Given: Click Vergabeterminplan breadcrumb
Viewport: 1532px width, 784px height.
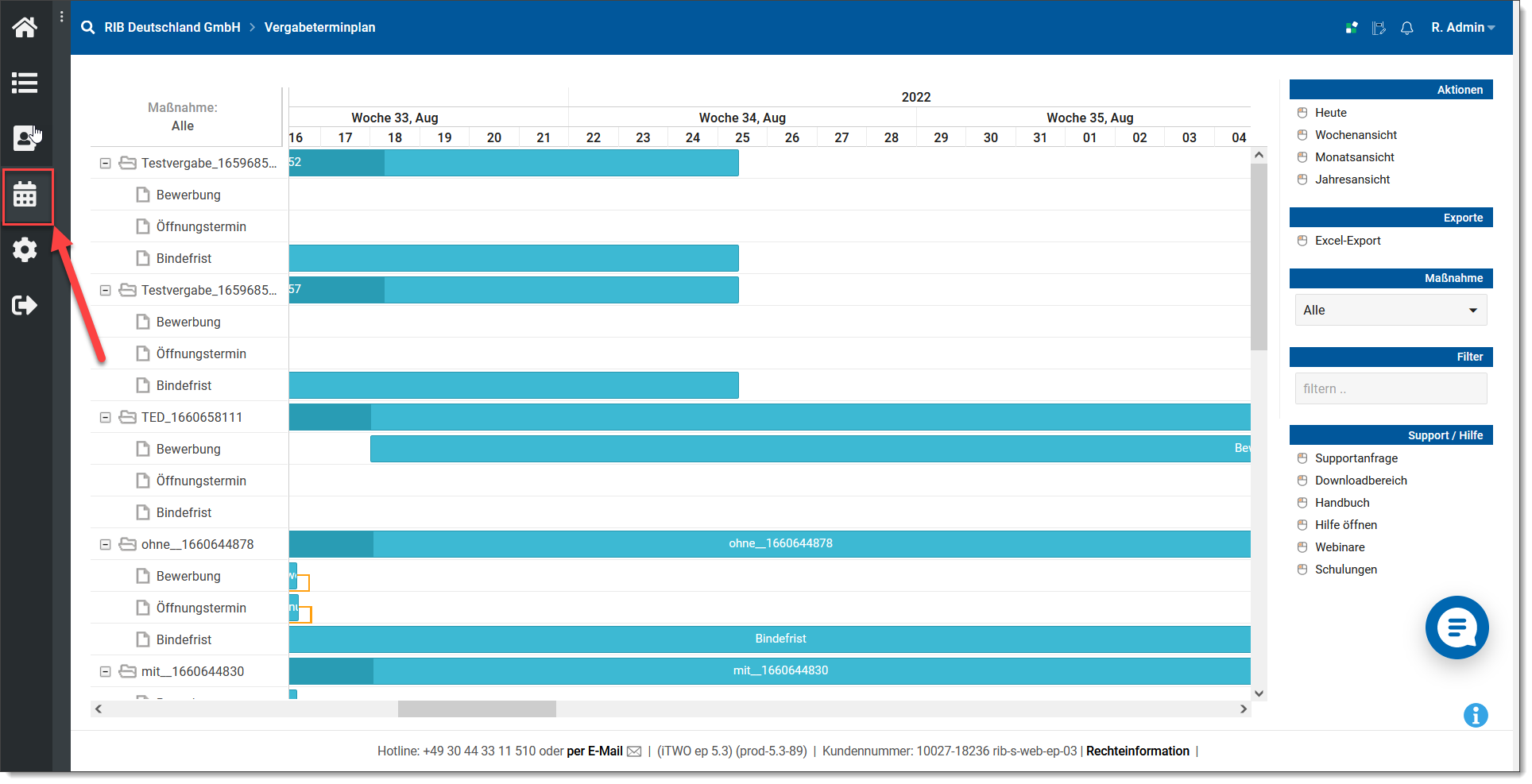Looking at the screenshot, I should [319, 27].
